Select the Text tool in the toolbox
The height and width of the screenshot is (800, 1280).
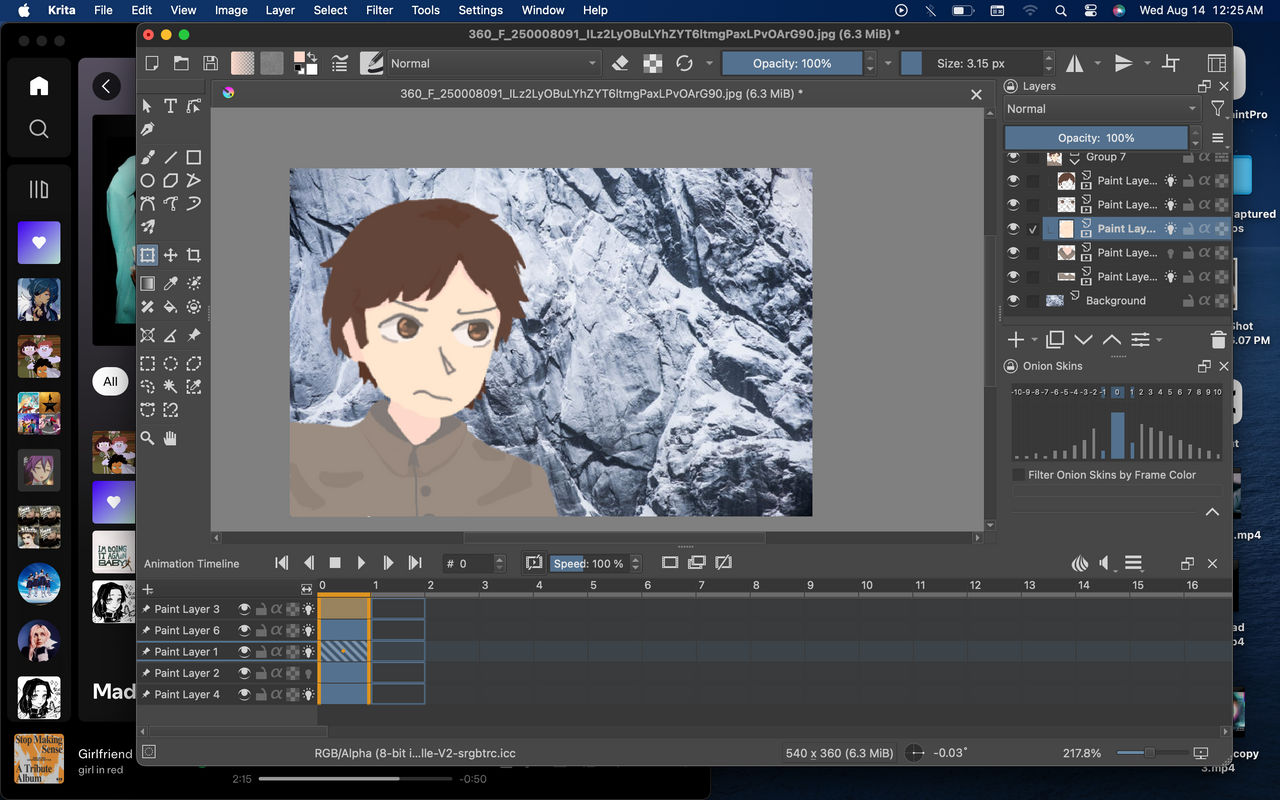point(170,106)
